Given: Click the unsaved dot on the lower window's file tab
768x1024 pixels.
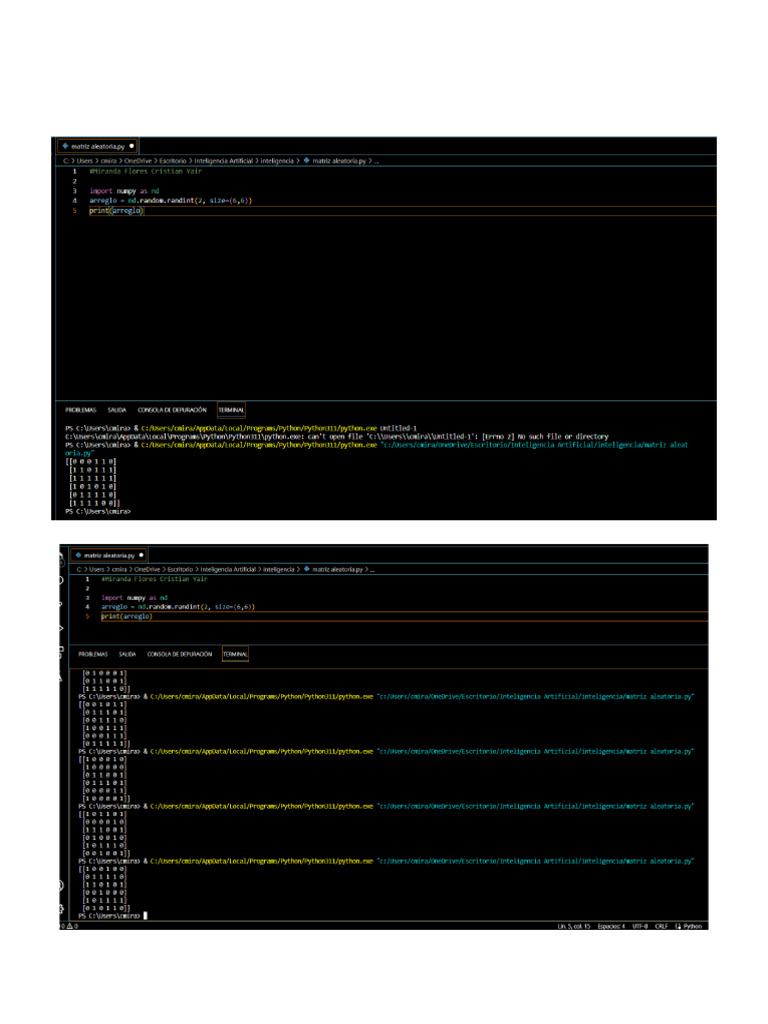Looking at the screenshot, I should click(142, 554).
